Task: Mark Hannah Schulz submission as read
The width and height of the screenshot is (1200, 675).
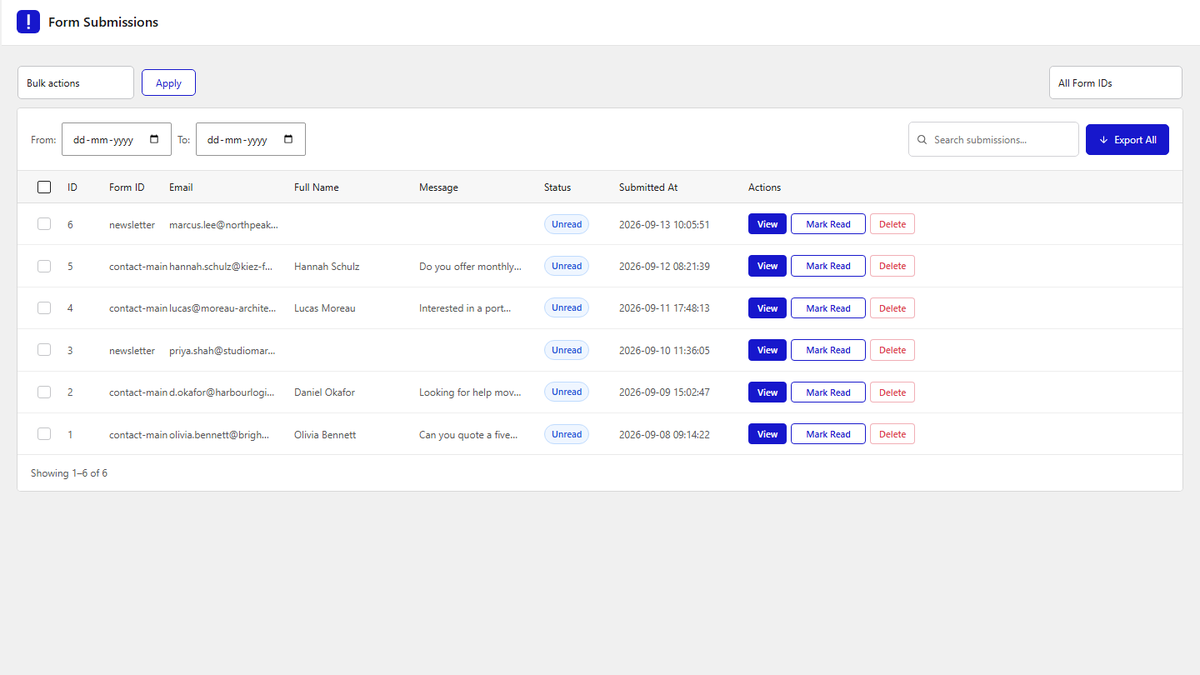Action: pyautogui.click(x=828, y=266)
